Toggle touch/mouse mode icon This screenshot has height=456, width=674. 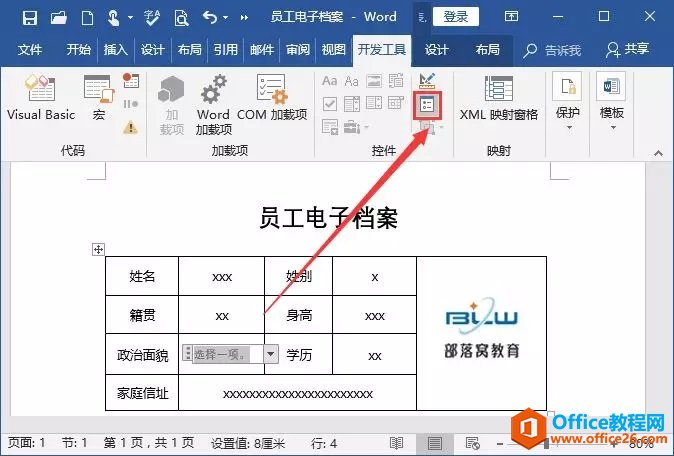pos(113,18)
